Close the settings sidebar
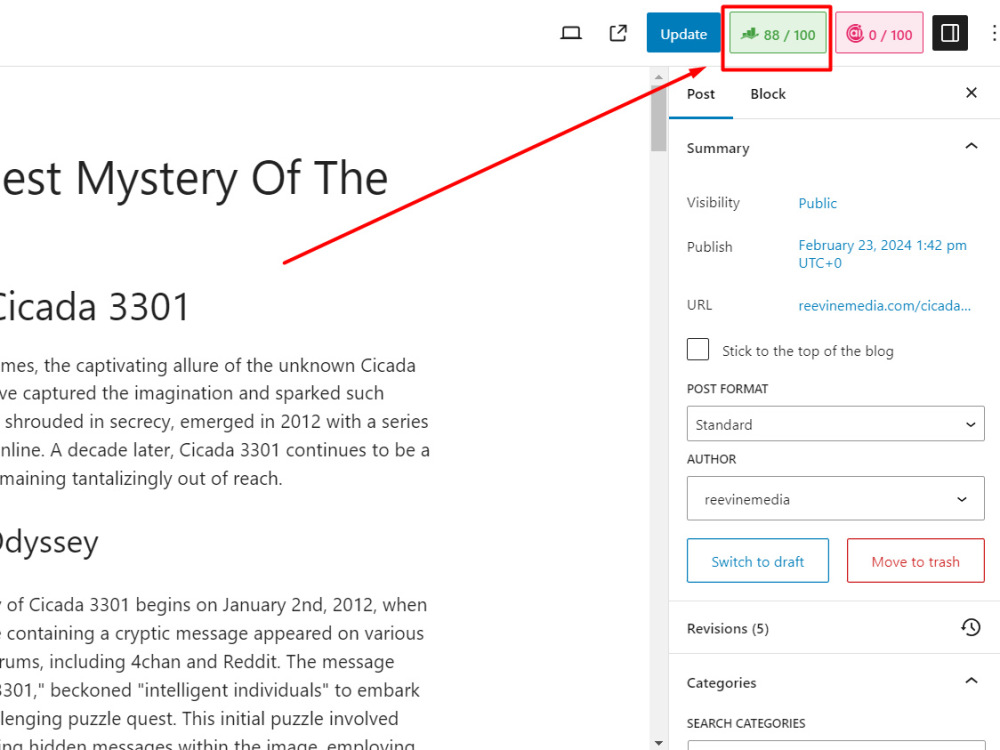 (971, 93)
